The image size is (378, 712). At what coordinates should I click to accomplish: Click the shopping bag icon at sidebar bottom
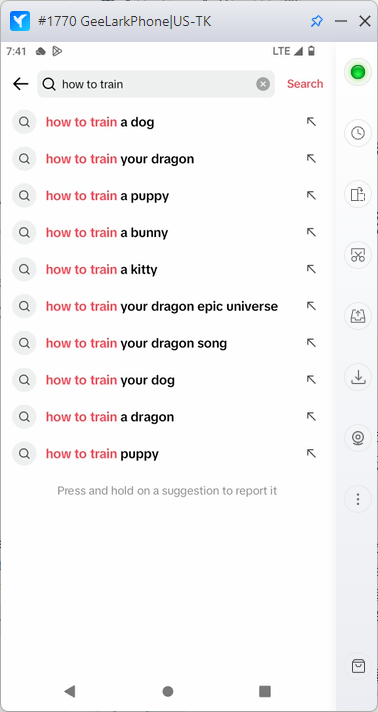click(x=358, y=666)
